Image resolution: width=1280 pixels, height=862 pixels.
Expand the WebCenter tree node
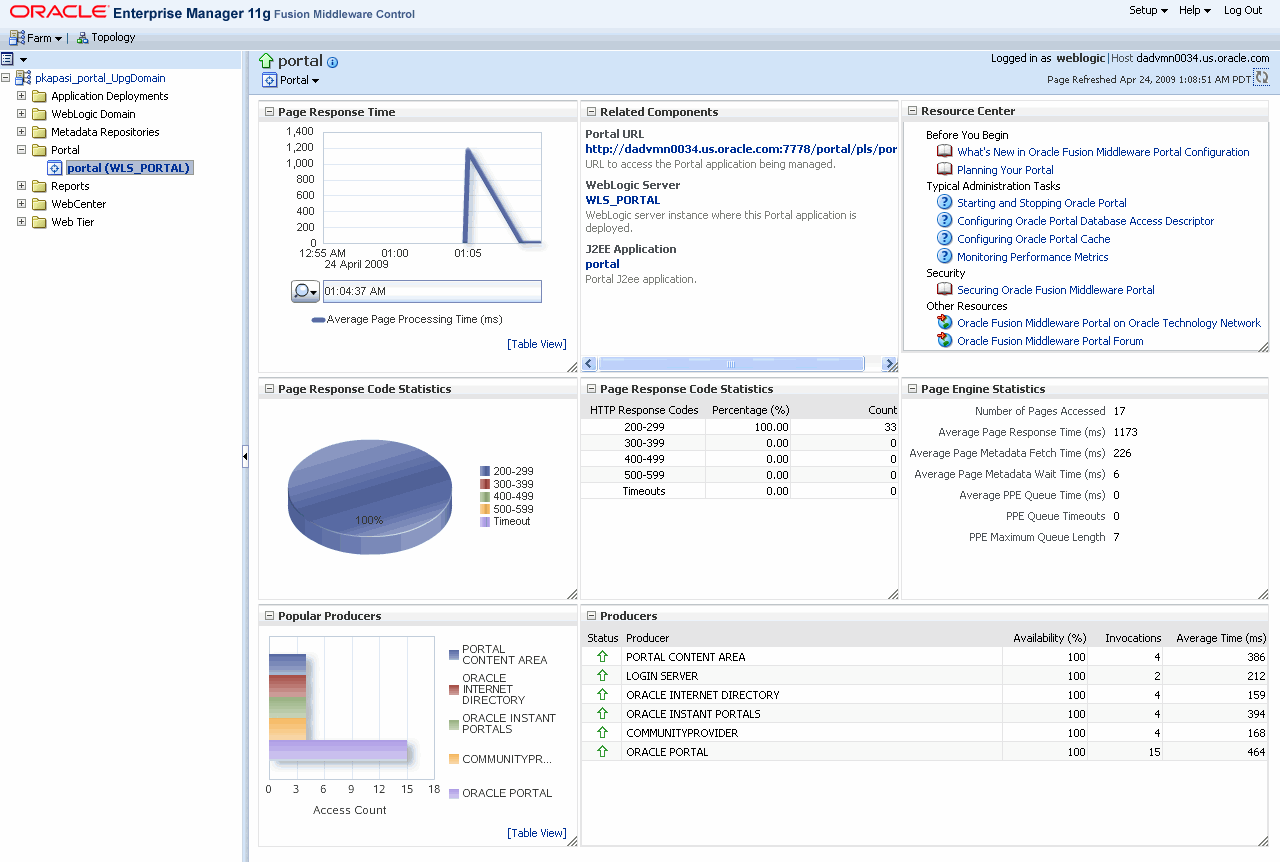(21, 205)
